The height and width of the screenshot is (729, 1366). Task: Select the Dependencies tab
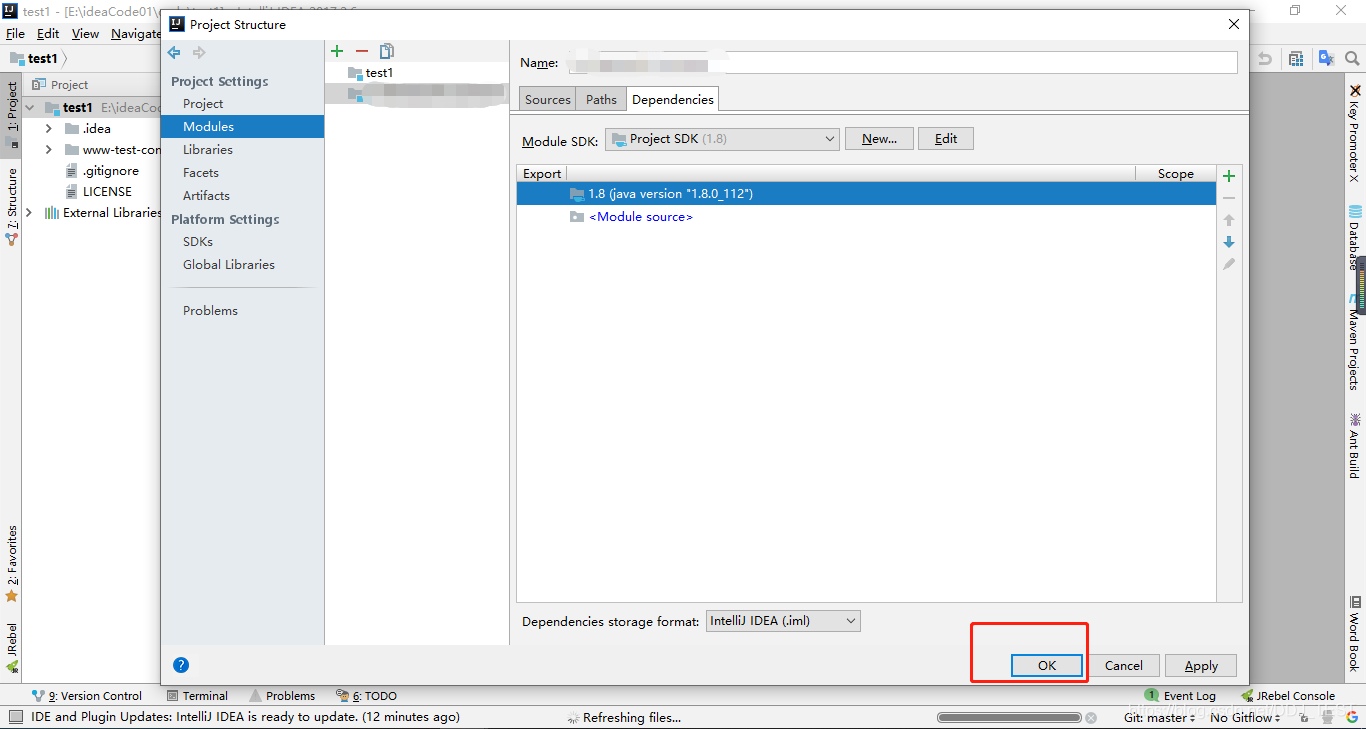[x=673, y=99]
